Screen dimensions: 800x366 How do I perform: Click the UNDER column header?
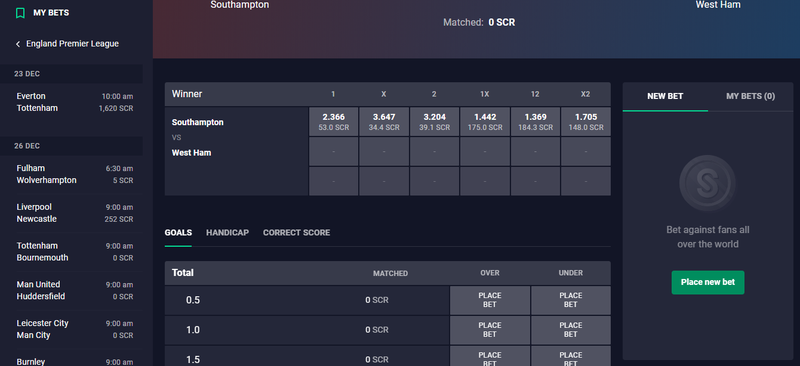coord(570,273)
